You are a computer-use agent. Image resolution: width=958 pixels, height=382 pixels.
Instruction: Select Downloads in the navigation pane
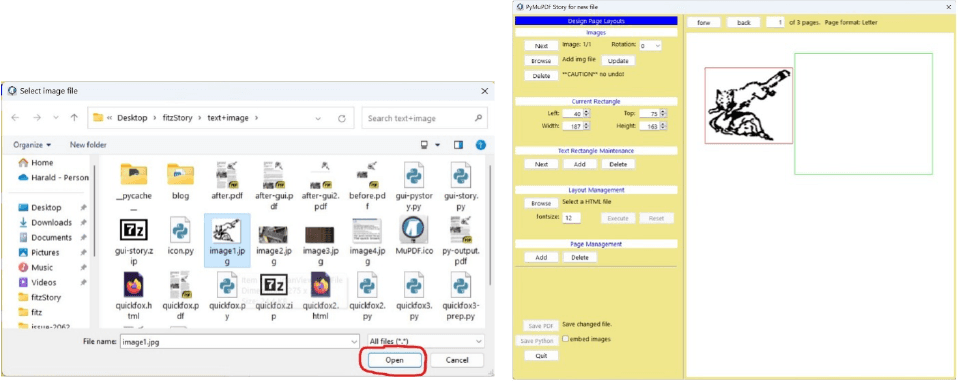coord(52,222)
